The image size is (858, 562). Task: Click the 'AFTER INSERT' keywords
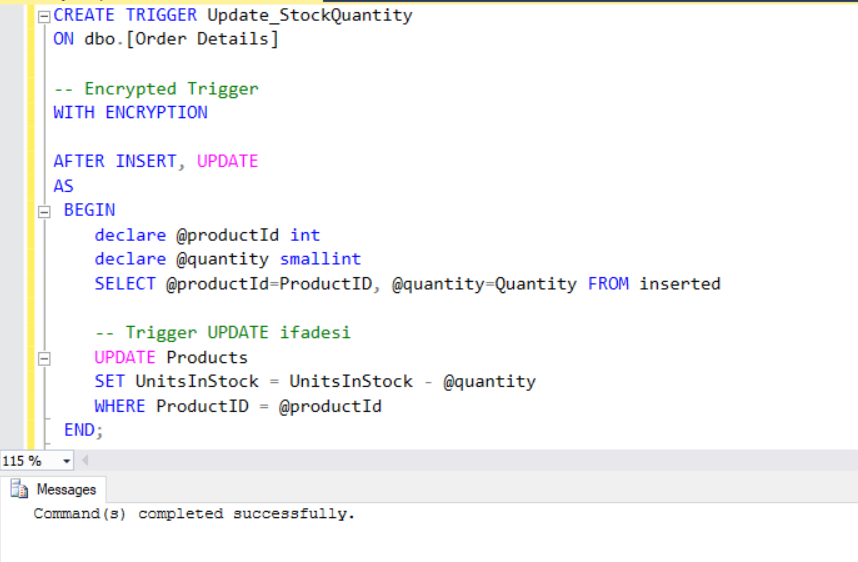point(115,161)
